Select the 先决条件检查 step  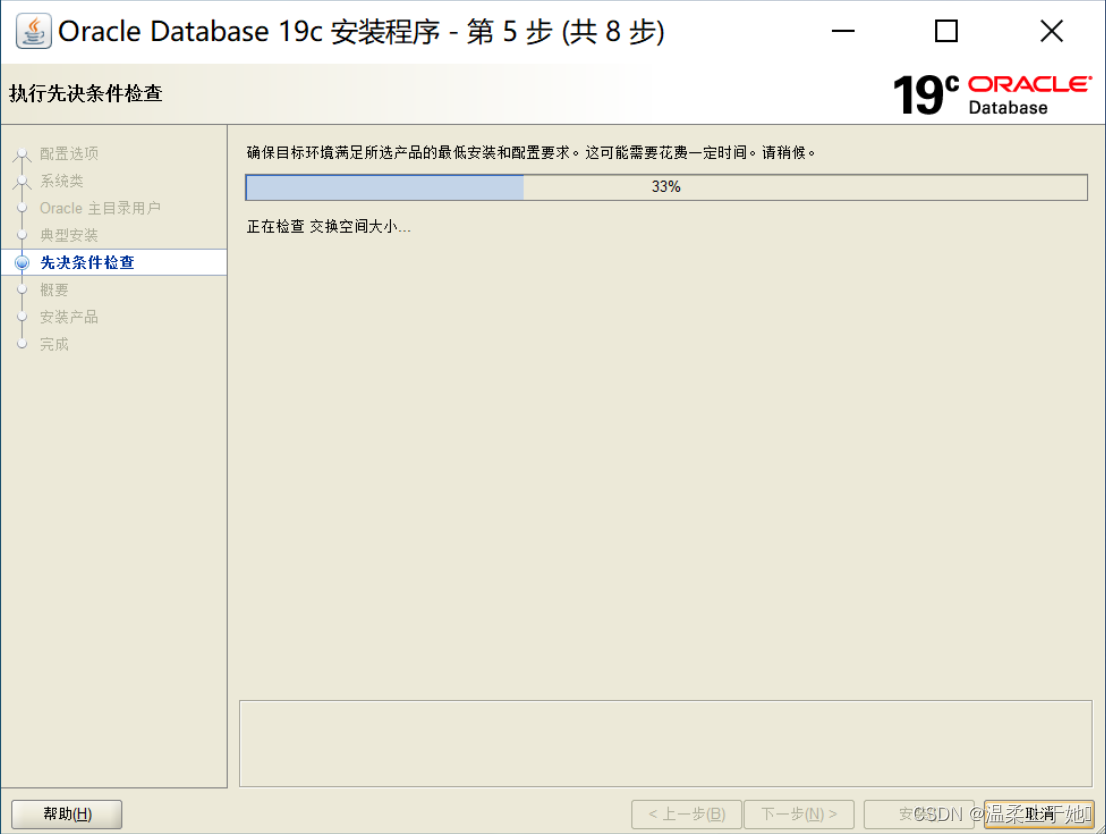pyautogui.click(x=87, y=262)
